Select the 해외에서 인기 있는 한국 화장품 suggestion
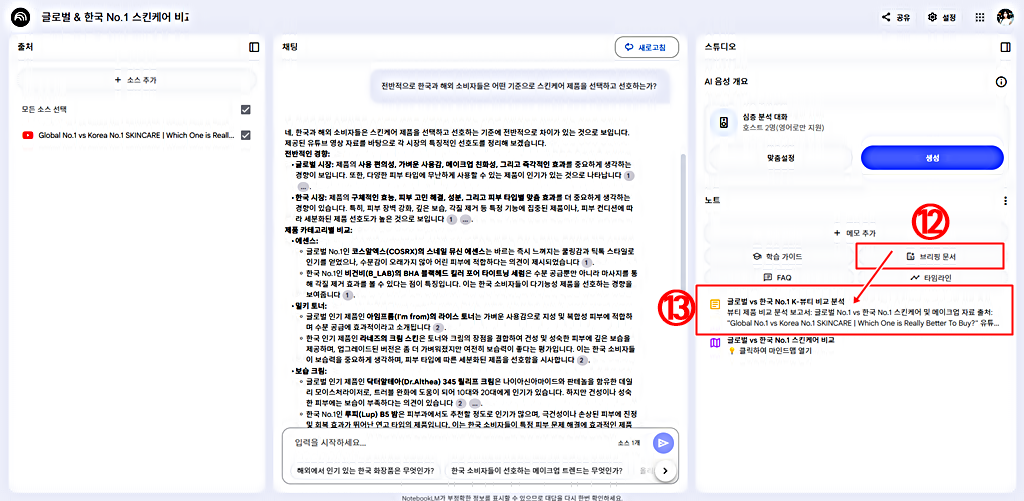Viewport: 1024px width, 501px height. 366,470
